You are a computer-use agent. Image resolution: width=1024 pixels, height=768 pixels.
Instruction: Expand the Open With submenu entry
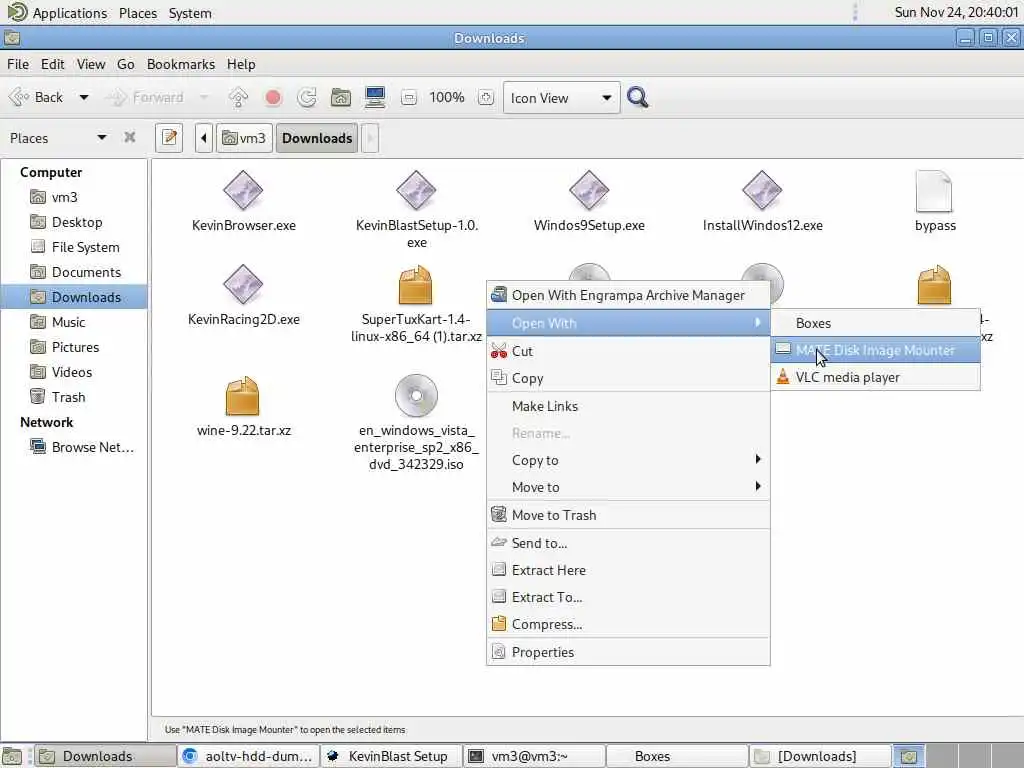pos(628,323)
